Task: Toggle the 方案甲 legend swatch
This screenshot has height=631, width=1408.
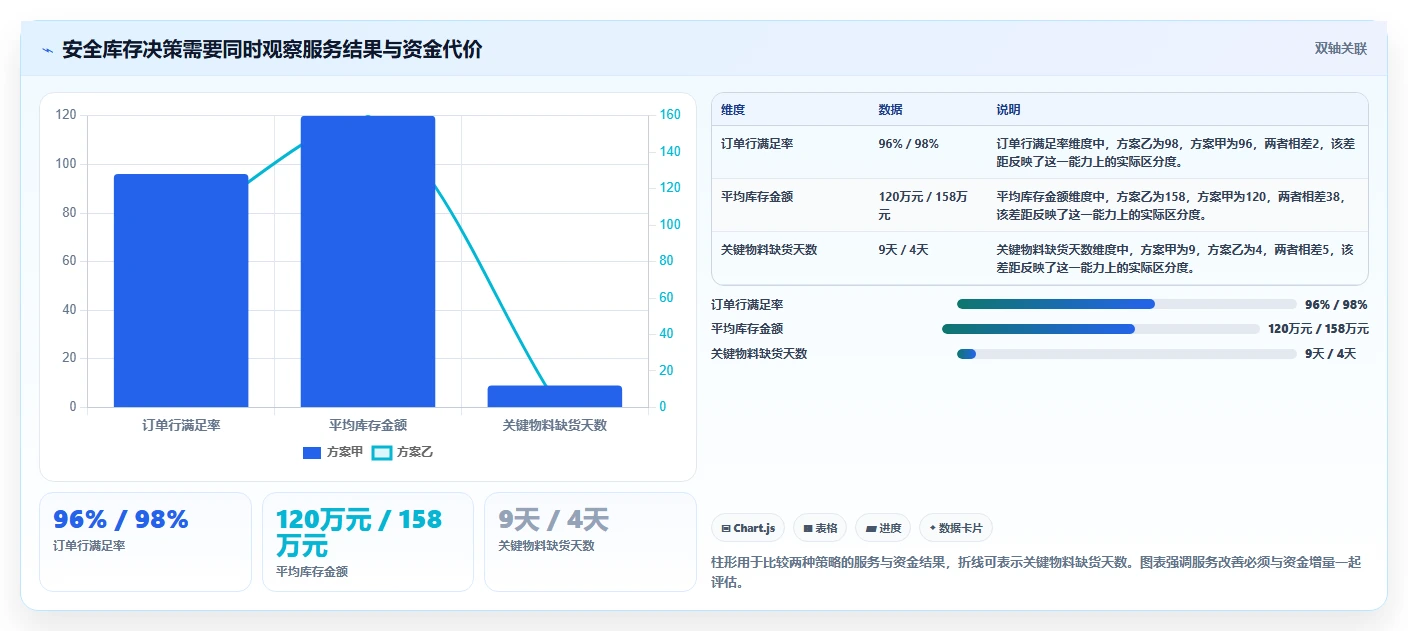Action: 312,453
